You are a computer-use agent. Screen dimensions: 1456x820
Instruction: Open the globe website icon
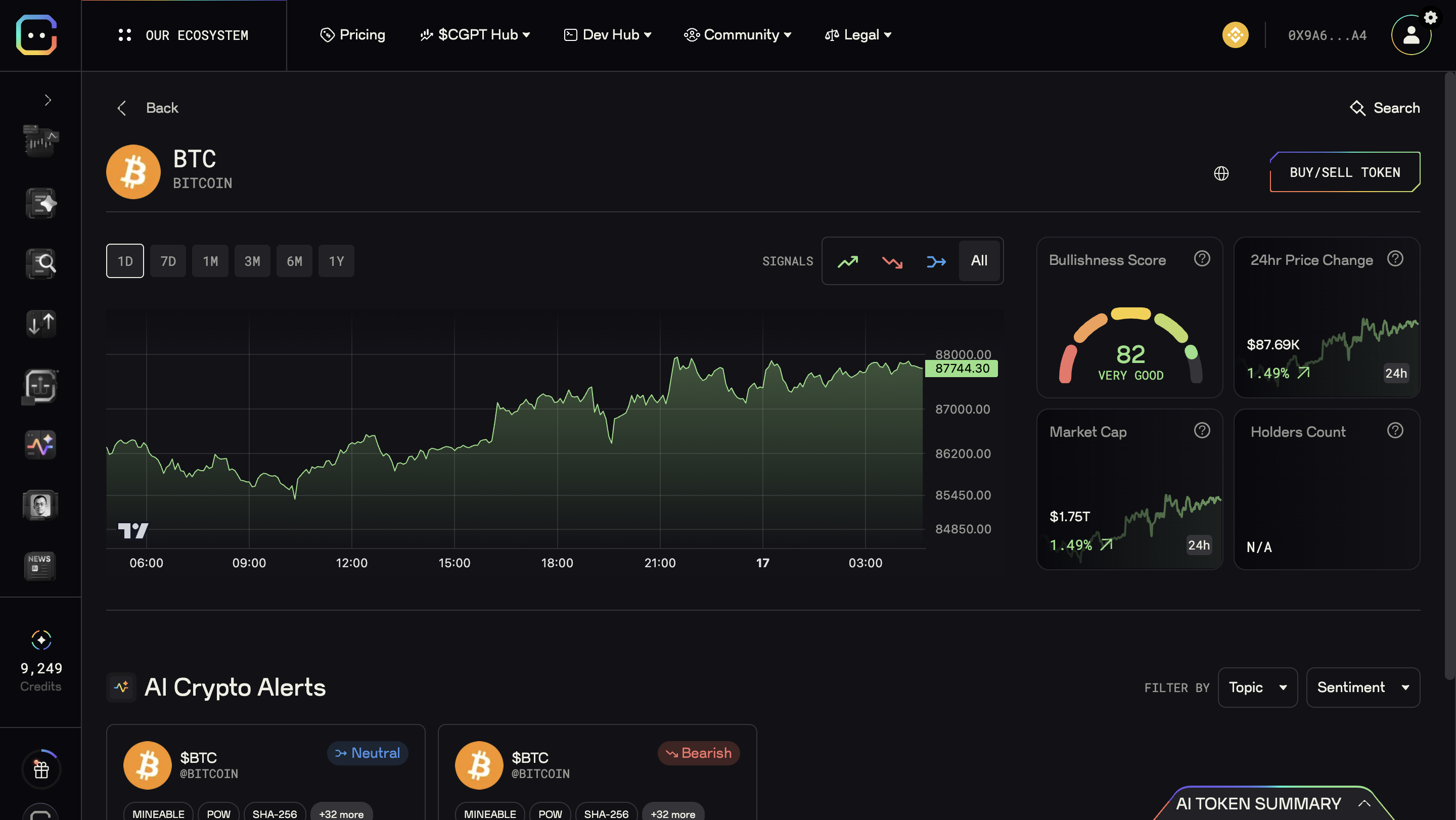(x=1221, y=173)
